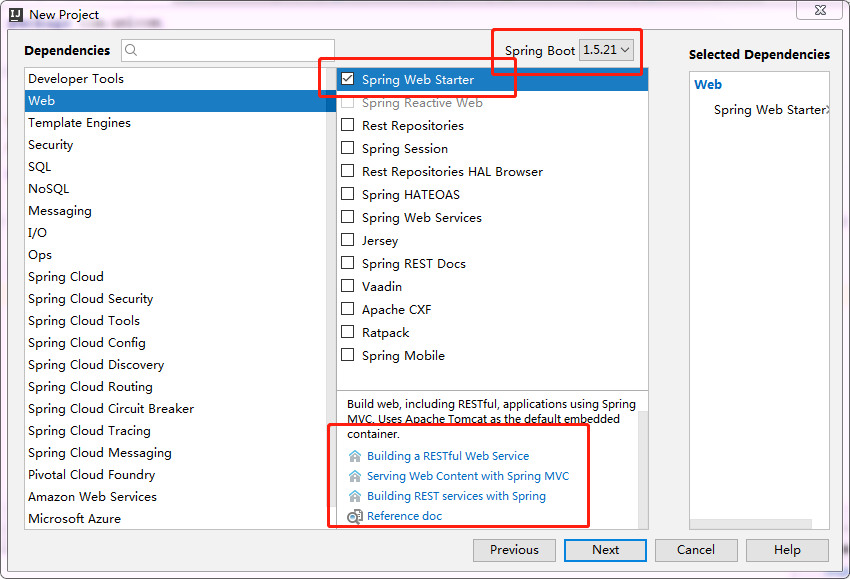850x579 pixels.
Task: Choose Pivotal Cloud Foundry category
Action: tap(176, 474)
